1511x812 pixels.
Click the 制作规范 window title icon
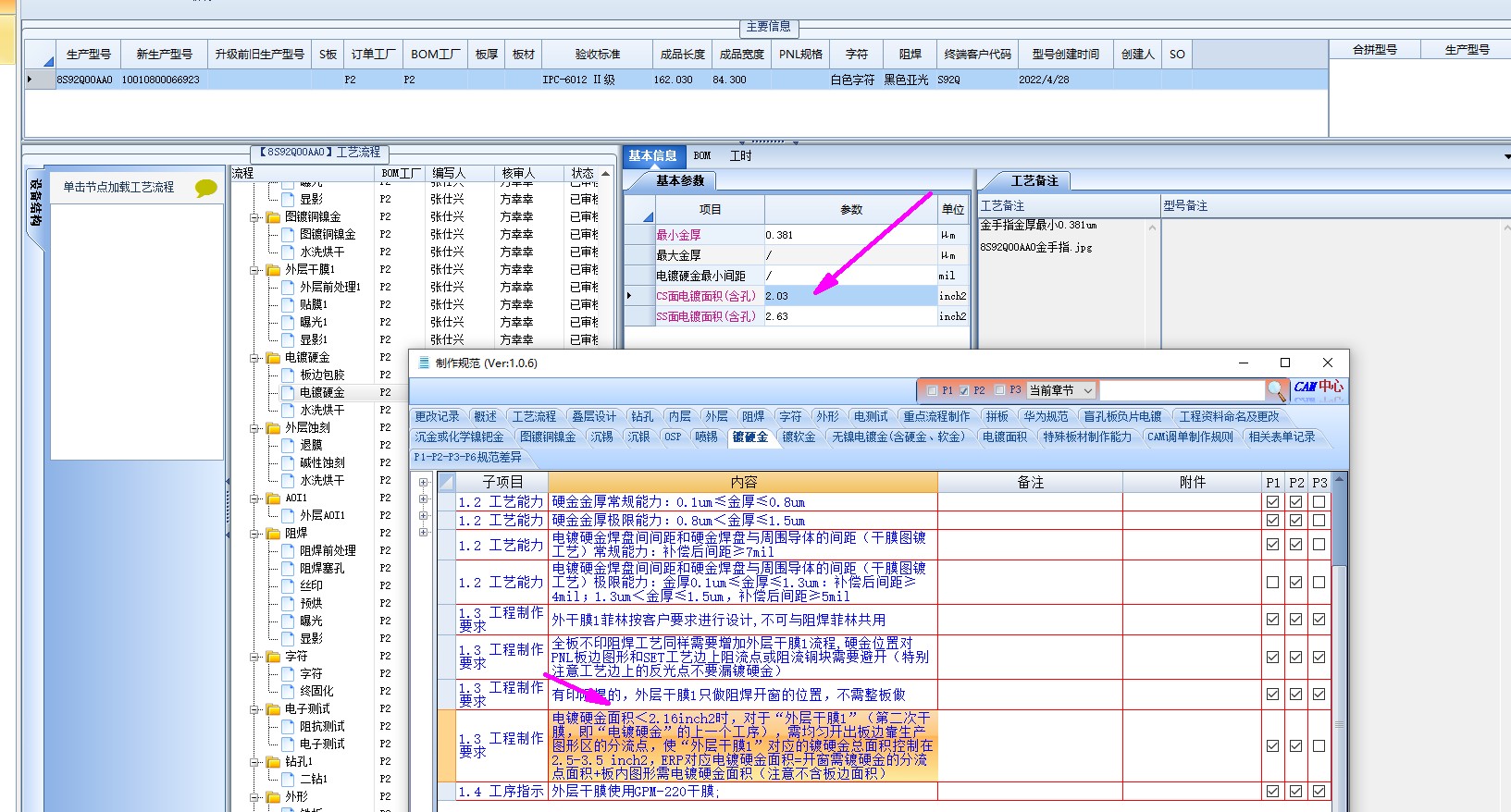point(424,363)
